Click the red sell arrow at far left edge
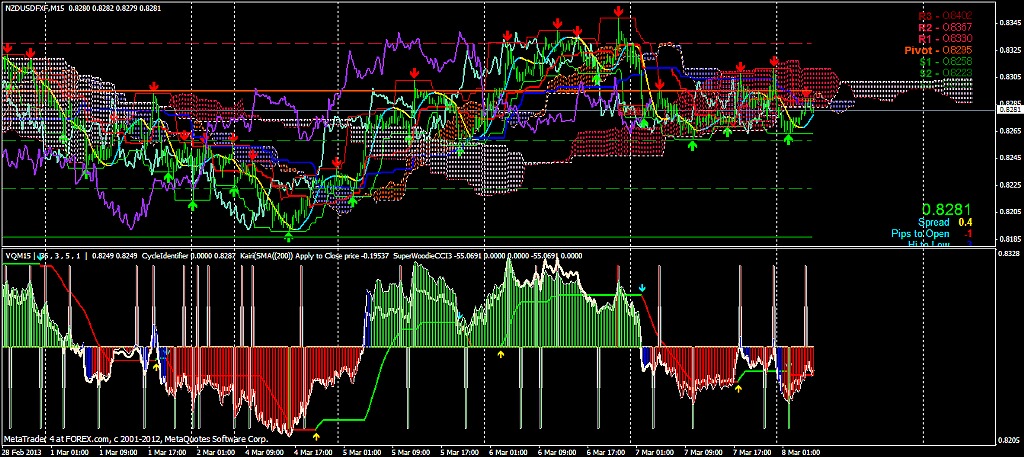The width and height of the screenshot is (1024, 457). pos(8,47)
